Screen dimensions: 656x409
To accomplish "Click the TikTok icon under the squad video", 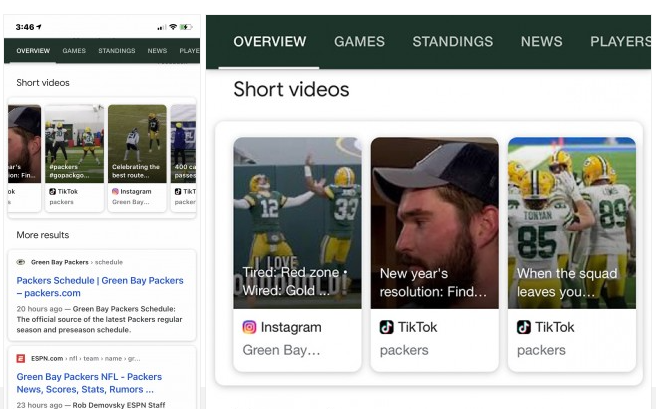I will tap(524, 327).
